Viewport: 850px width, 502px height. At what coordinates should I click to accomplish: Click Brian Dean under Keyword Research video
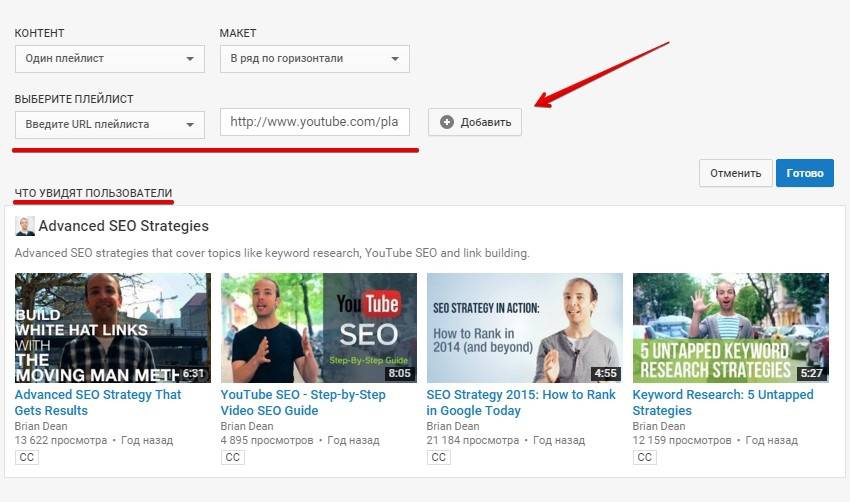click(x=659, y=426)
